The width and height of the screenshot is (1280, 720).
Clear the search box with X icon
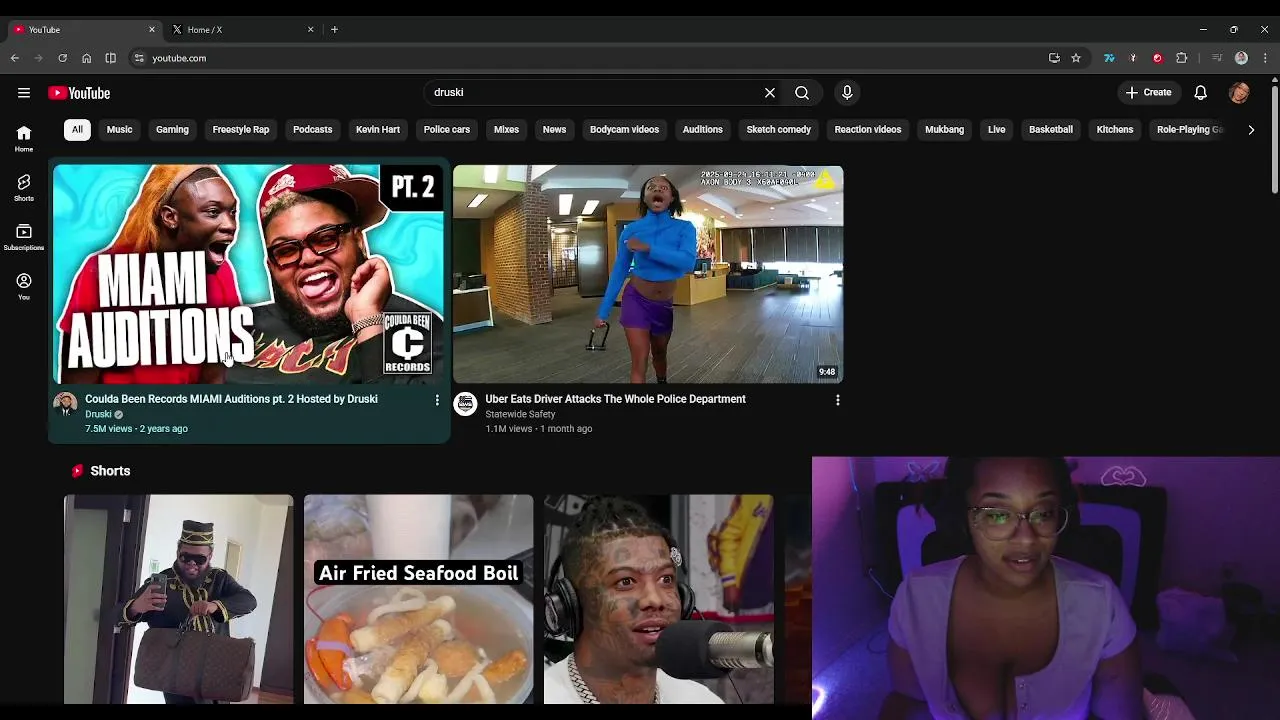tap(770, 92)
